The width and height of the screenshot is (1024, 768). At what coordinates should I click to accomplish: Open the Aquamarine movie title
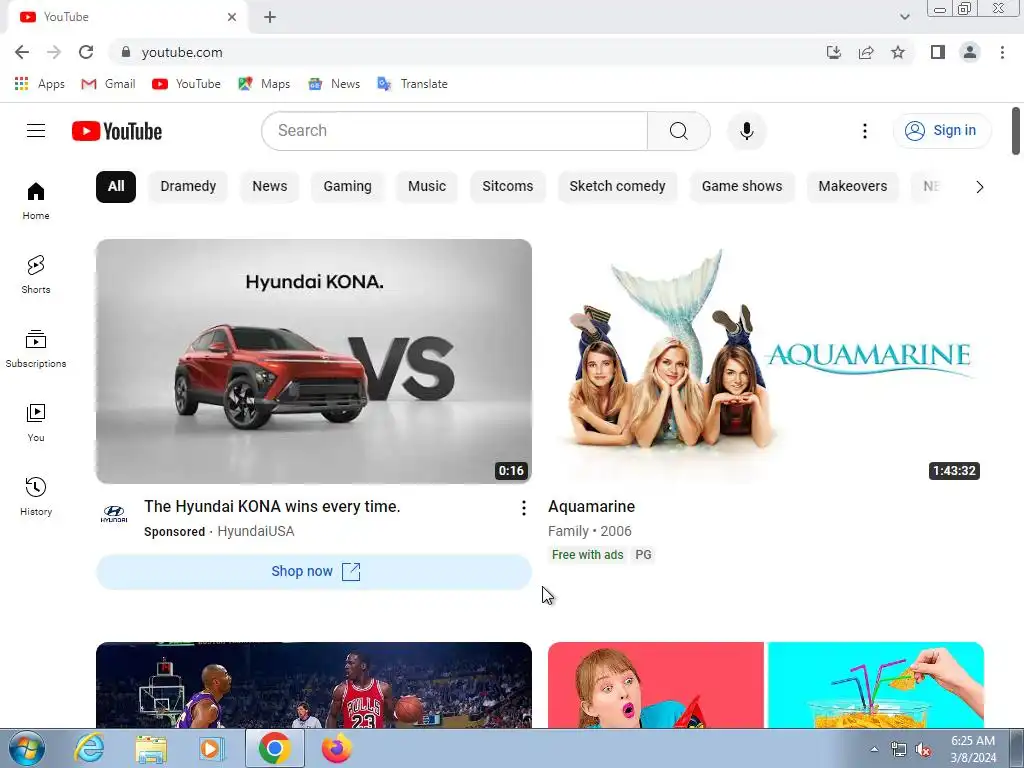591,507
